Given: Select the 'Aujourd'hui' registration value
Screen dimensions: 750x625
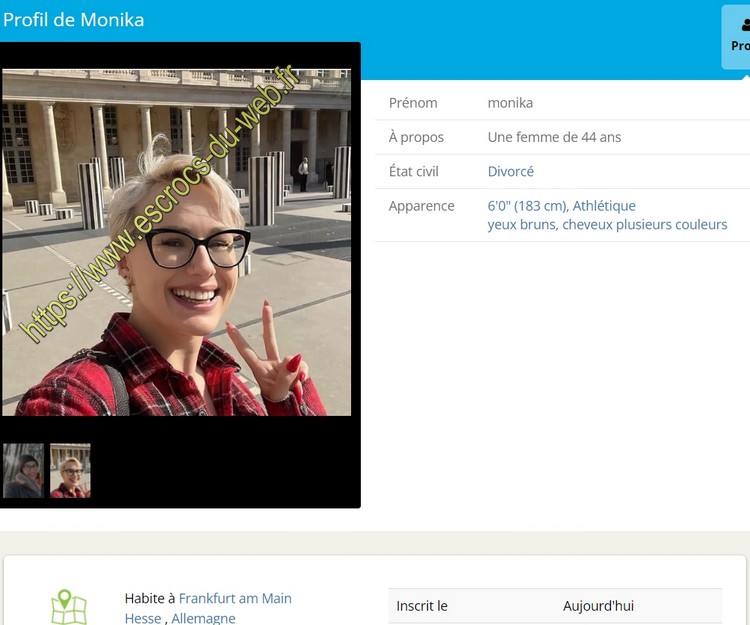Looking at the screenshot, I should coord(598,606).
